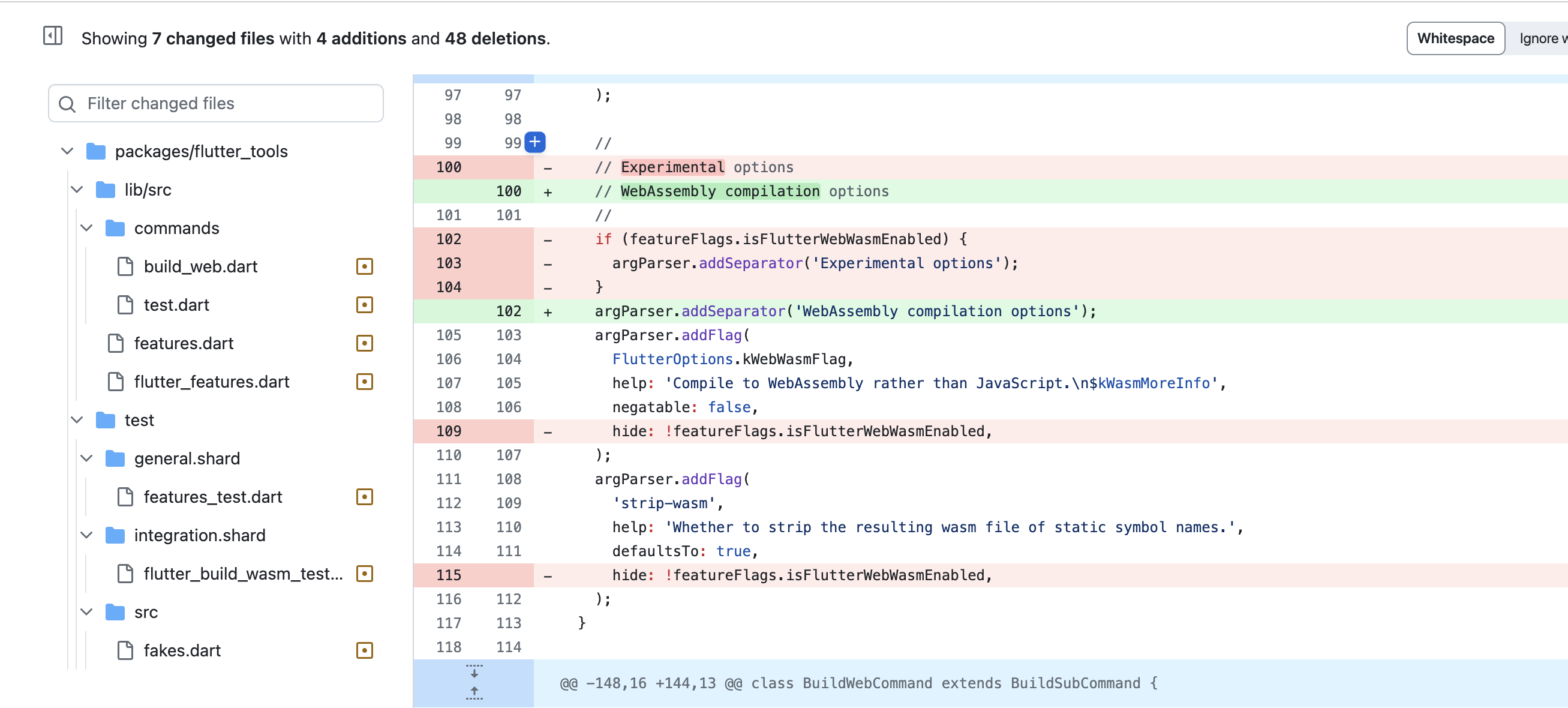Image resolution: width=1568 pixels, height=708 pixels.
Task: Click the modified status icon for fakes.dart
Action: 364,650
